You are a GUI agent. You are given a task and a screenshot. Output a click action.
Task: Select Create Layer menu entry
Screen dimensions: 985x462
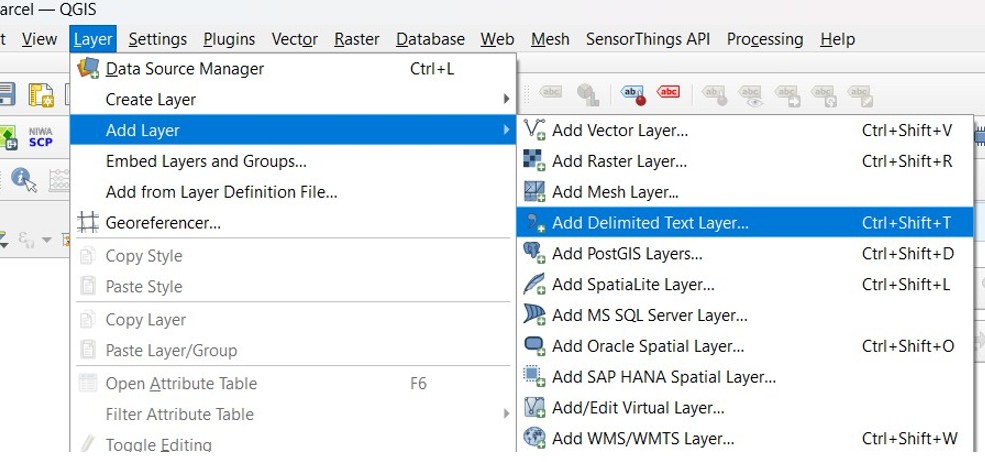(x=293, y=99)
